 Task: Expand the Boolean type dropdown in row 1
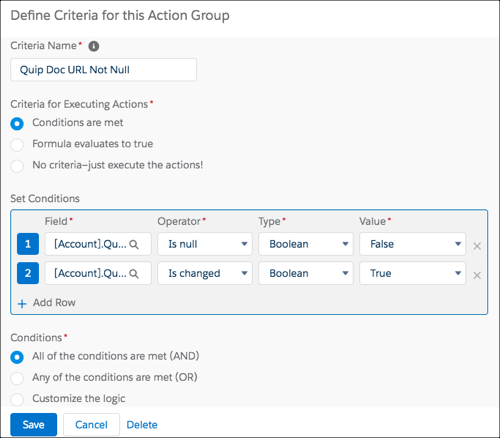[306, 244]
